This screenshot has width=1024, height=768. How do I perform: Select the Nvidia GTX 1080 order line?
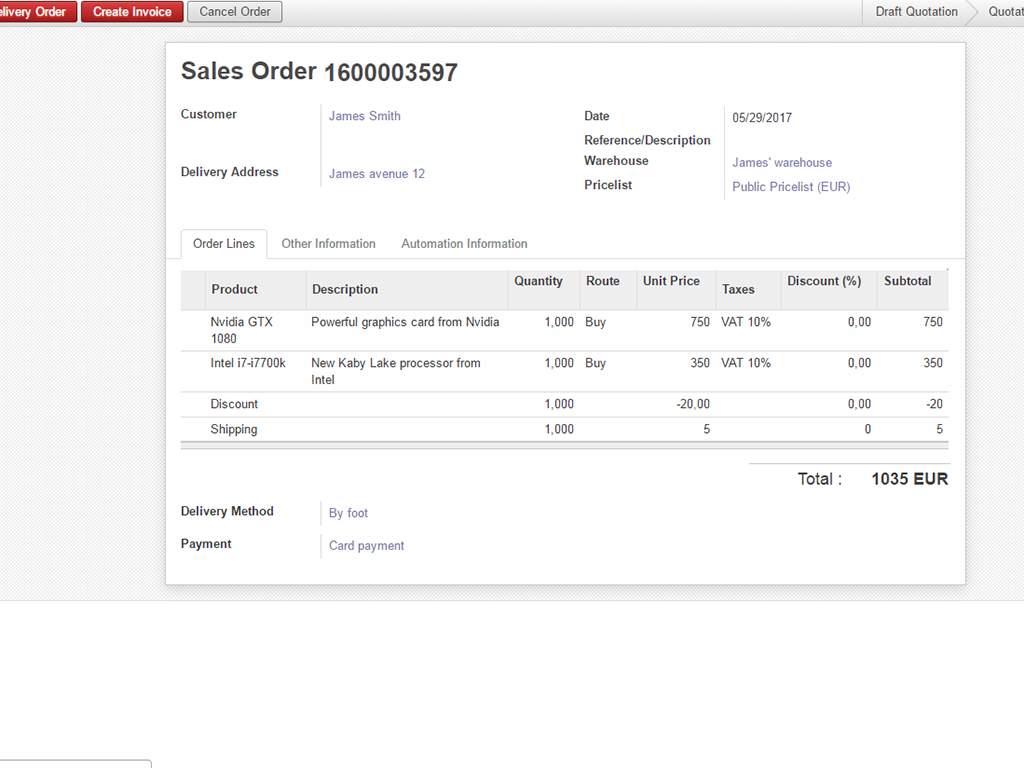click(x=241, y=330)
